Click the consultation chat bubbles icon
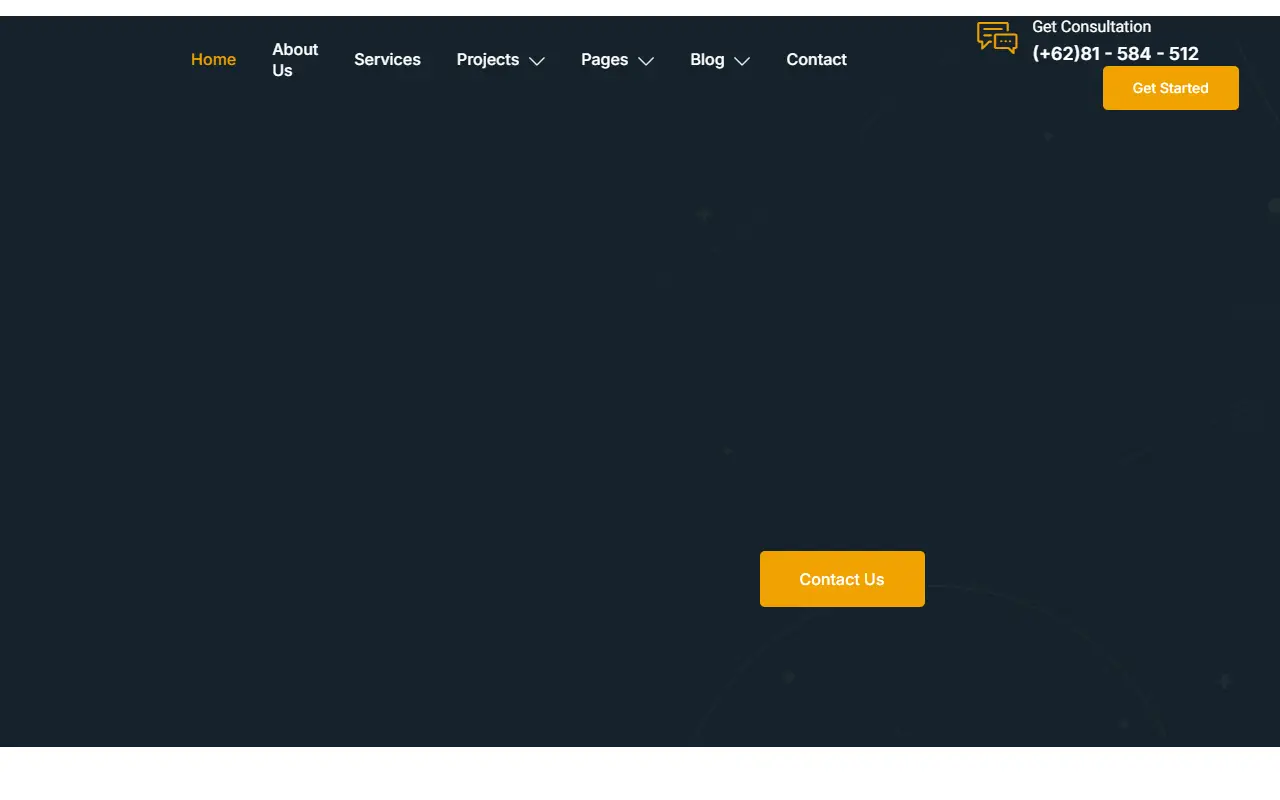This screenshot has width=1280, height=800. coord(997,38)
